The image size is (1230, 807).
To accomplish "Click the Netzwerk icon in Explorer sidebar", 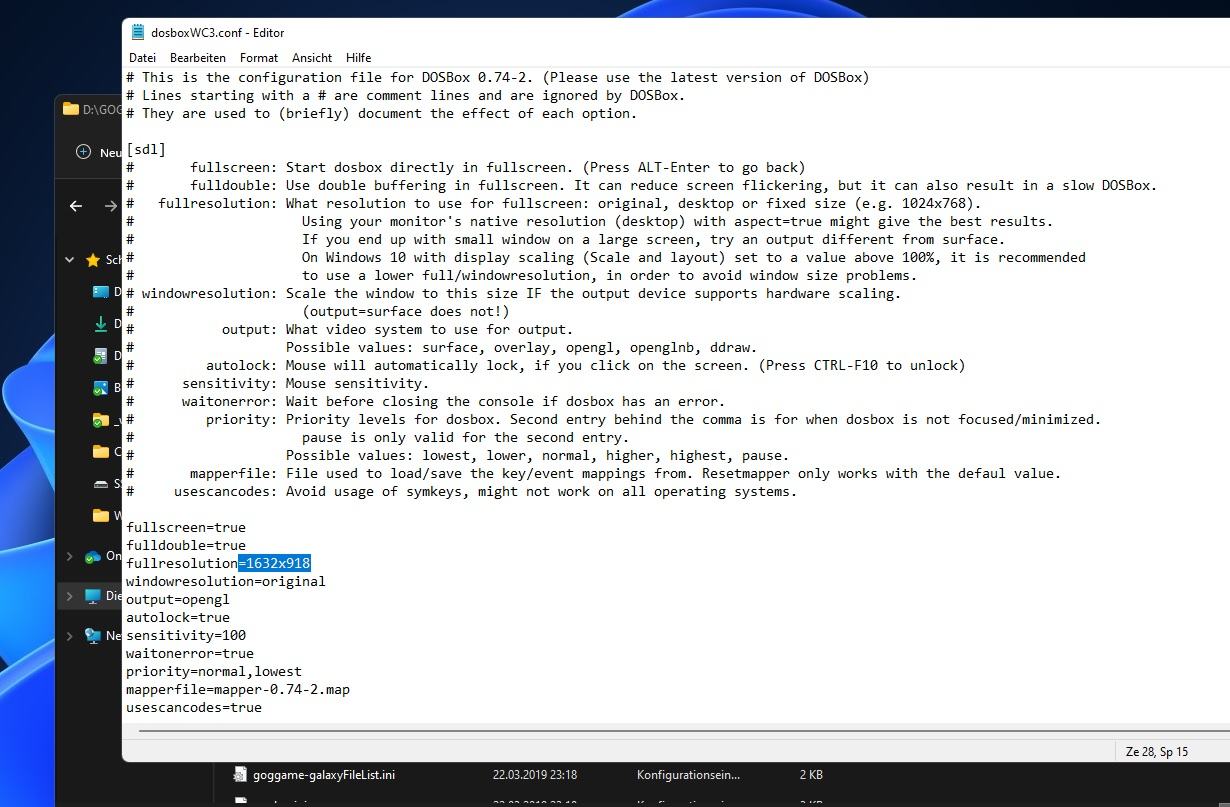I will pos(93,635).
